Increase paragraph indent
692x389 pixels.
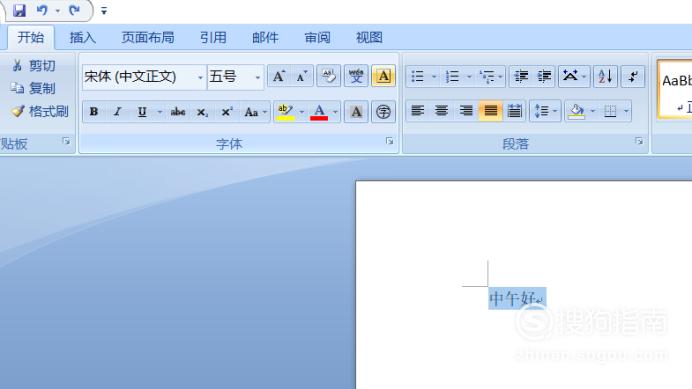[544, 76]
